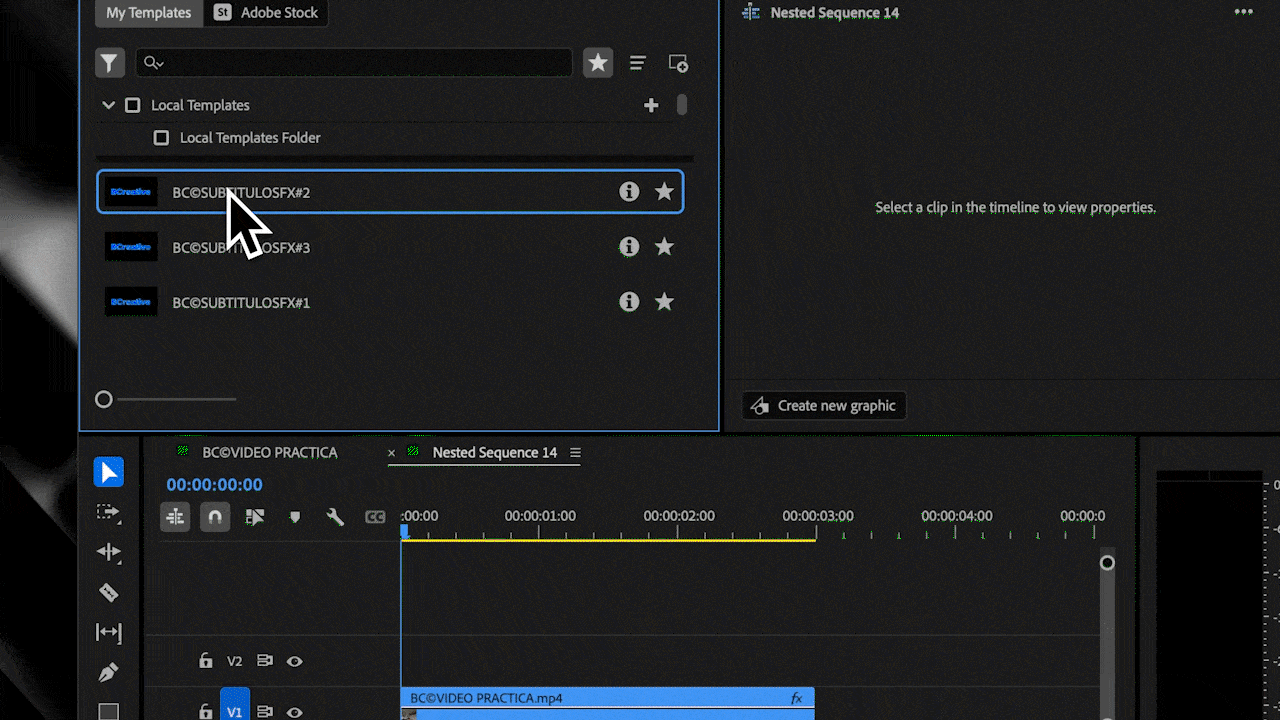Image resolution: width=1280 pixels, height=720 pixels.
Task: Select the Pen tool
Action: [x=108, y=672]
